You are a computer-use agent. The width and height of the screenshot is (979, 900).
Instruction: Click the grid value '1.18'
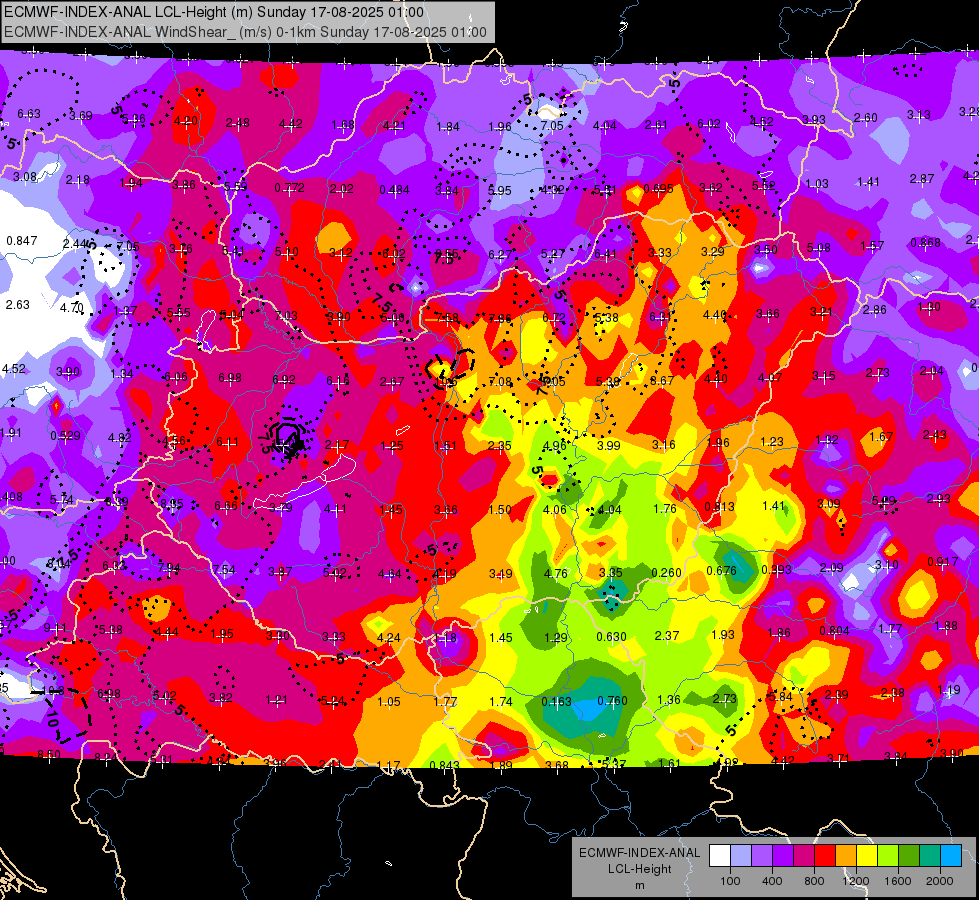pos(445,638)
